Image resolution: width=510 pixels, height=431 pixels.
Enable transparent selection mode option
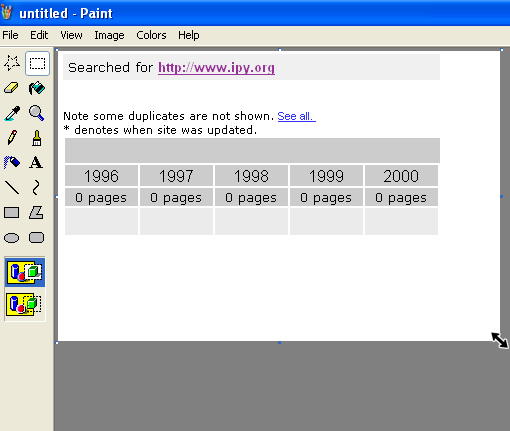pyautogui.click(x=25, y=304)
